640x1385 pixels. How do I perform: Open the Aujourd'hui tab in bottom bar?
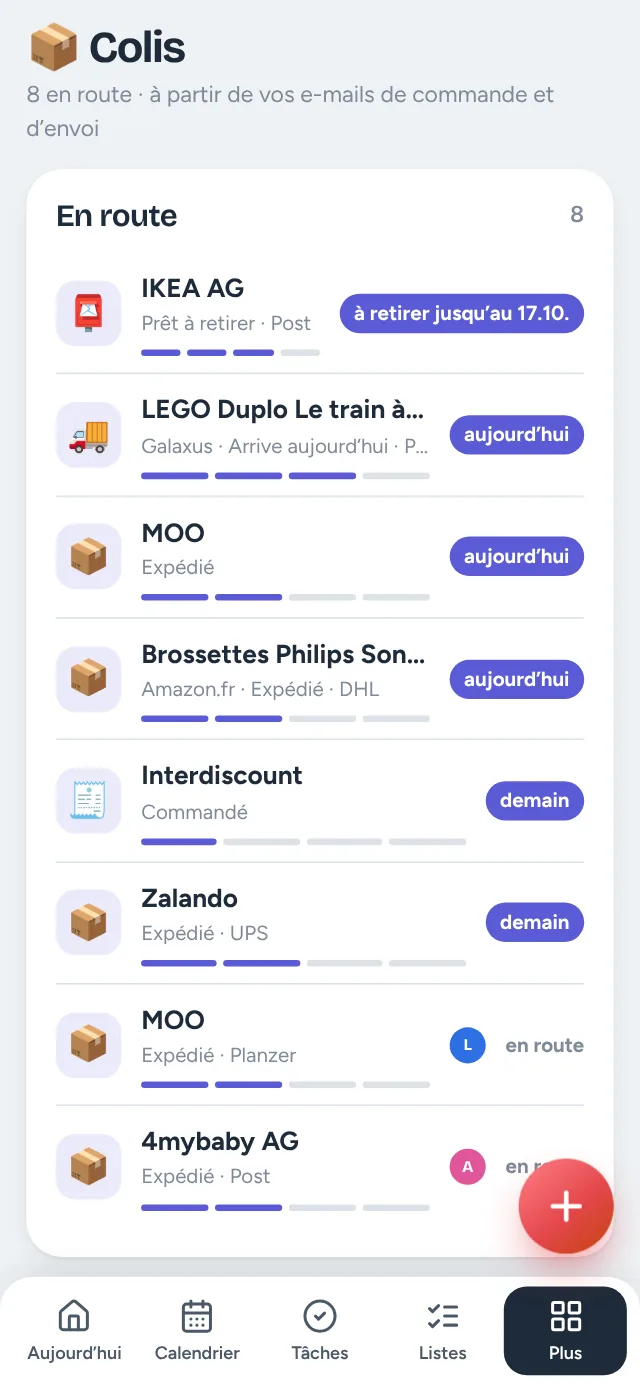(75, 1330)
